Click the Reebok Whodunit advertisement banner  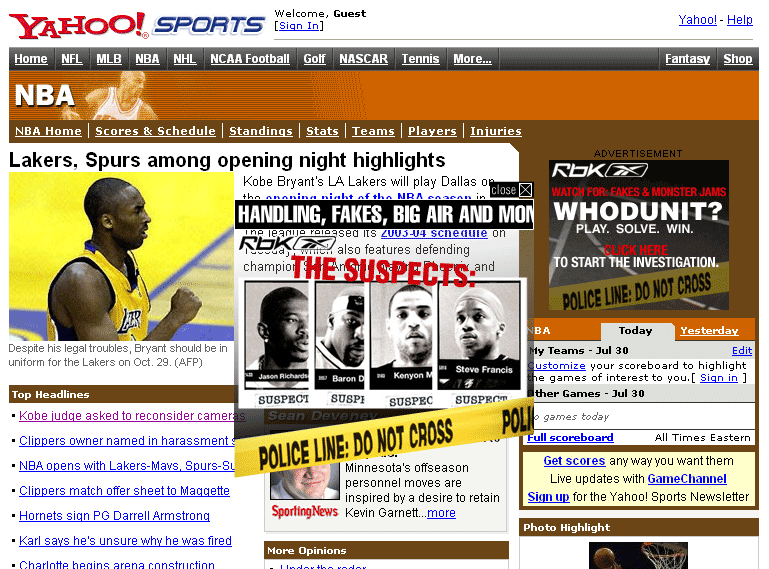638,235
